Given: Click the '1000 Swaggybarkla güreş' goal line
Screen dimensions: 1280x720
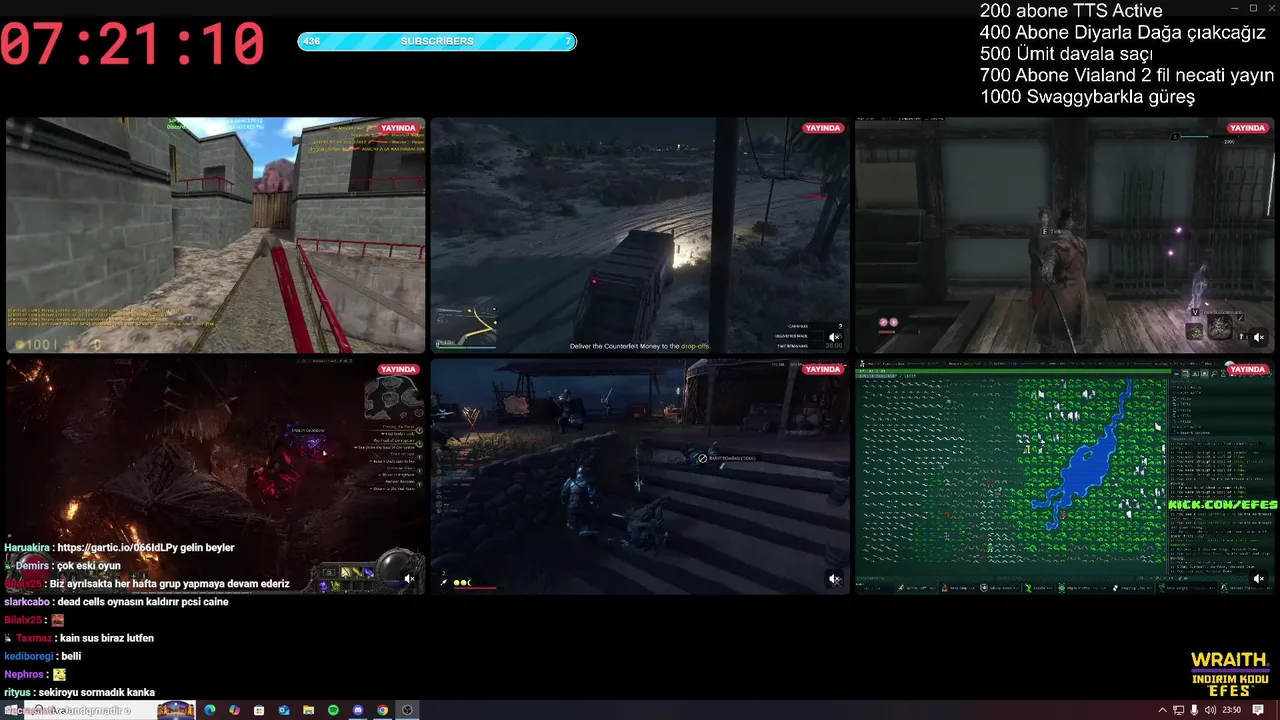Looking at the screenshot, I should [x=1087, y=97].
